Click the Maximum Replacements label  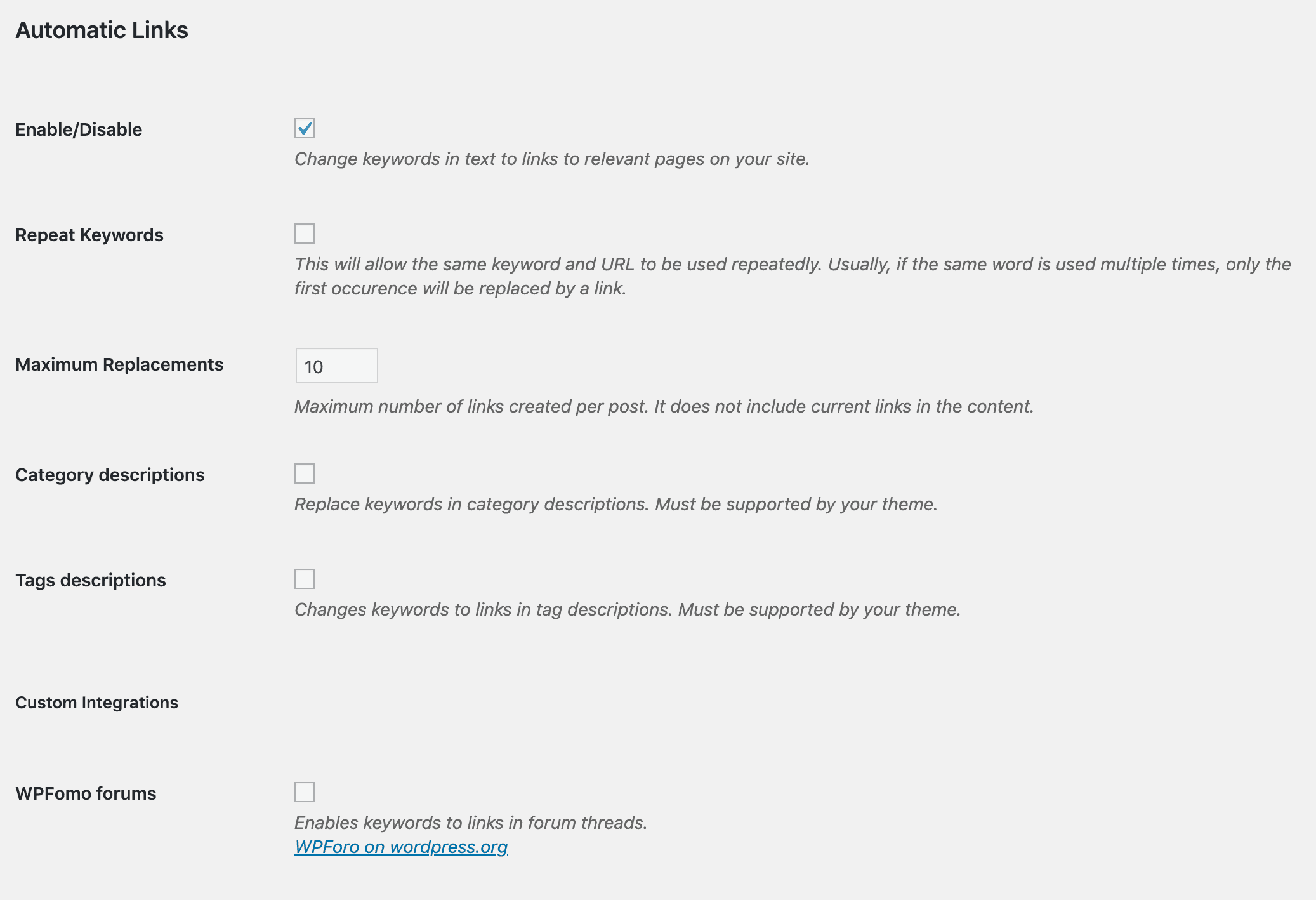[119, 364]
